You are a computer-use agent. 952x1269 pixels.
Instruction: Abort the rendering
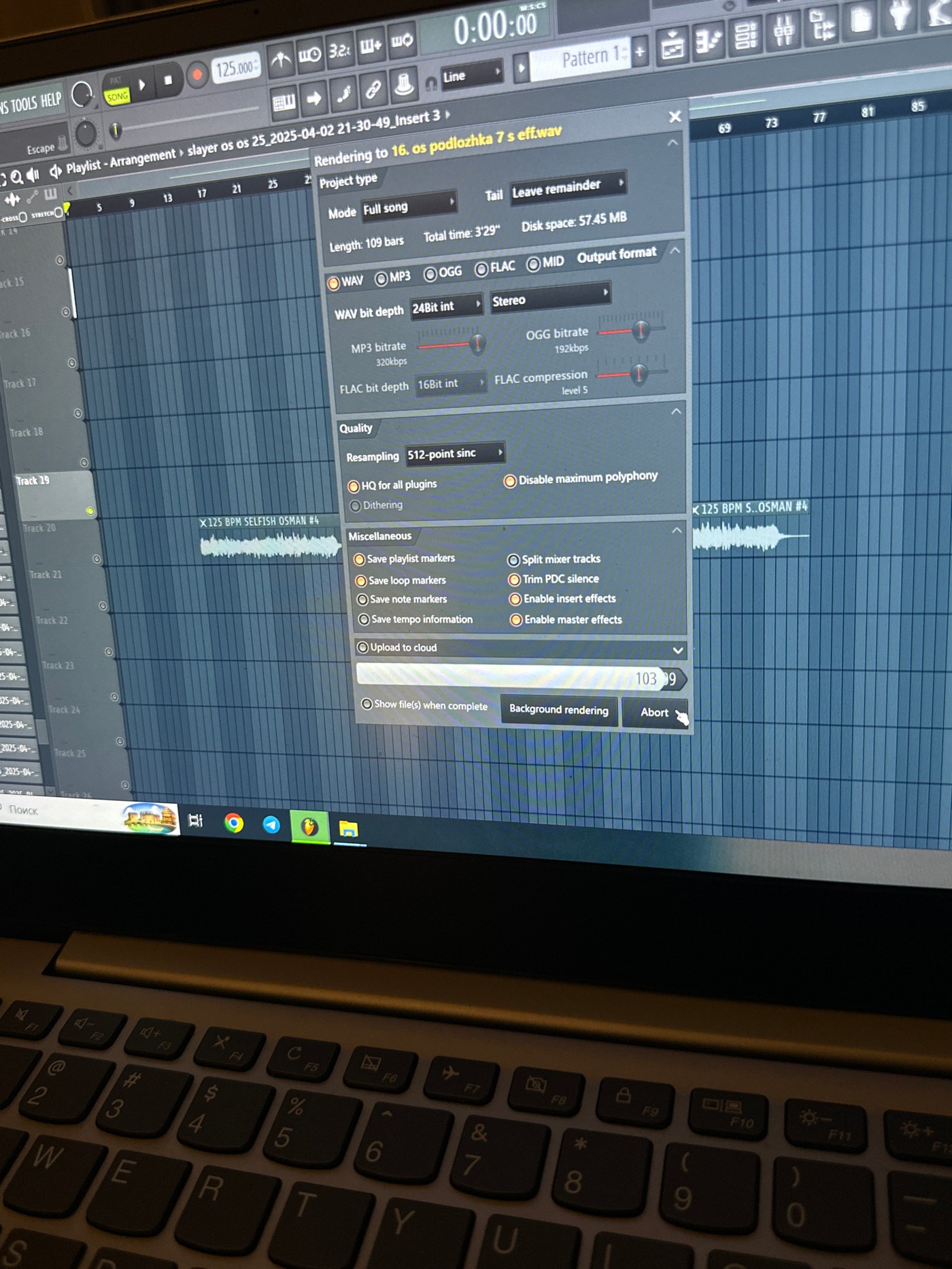[656, 713]
